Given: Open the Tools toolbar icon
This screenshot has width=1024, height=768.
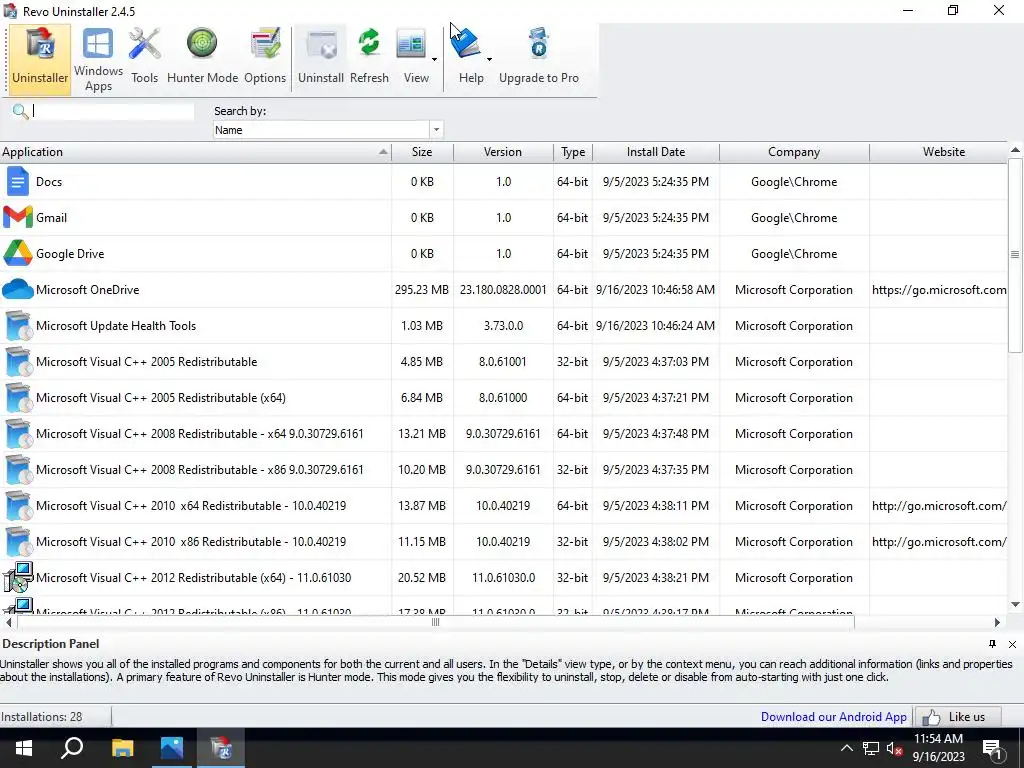Looking at the screenshot, I should tap(144, 57).
